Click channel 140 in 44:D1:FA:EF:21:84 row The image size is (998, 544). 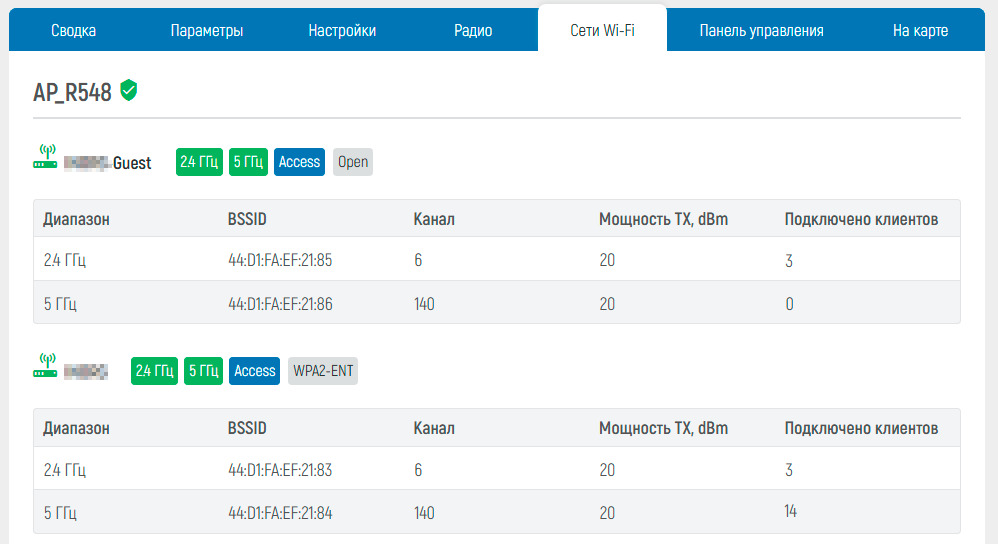pyautogui.click(x=424, y=513)
